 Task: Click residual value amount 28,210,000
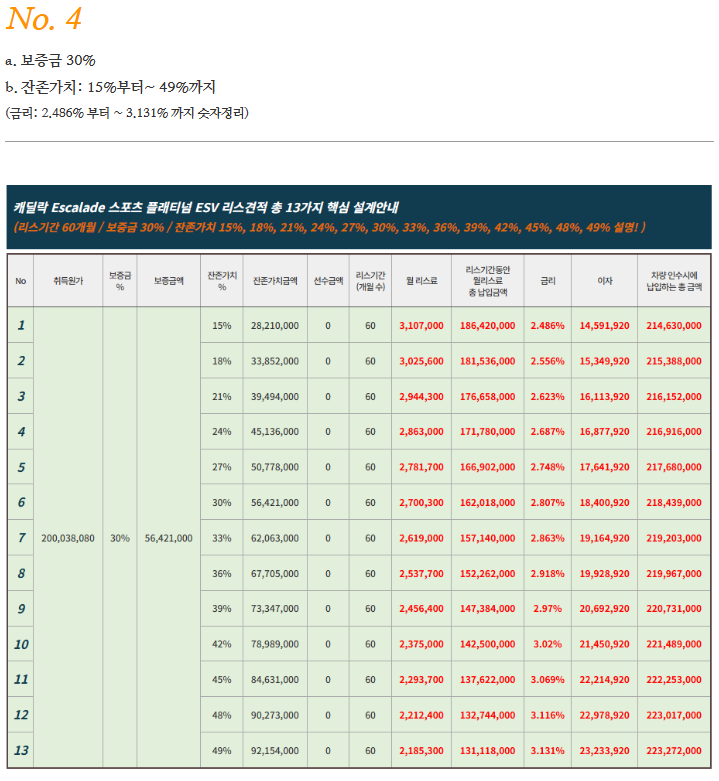[275, 326]
